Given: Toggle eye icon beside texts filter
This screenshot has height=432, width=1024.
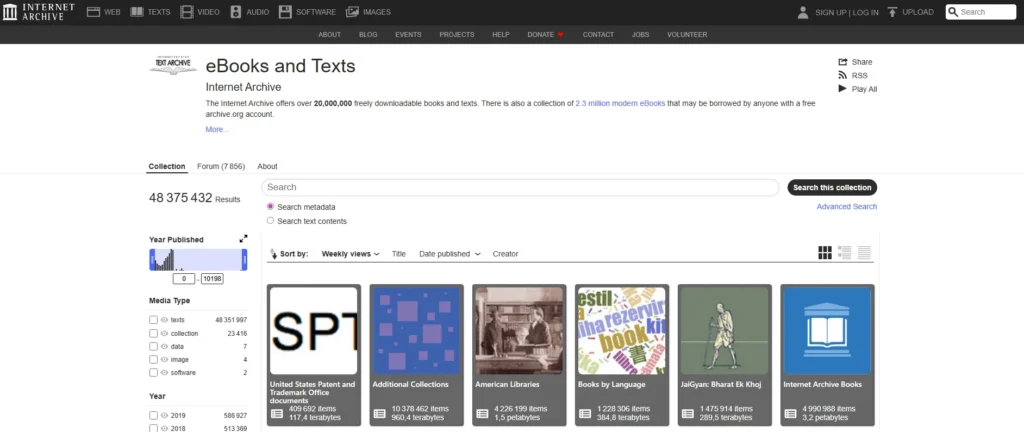Looking at the screenshot, I should [x=164, y=320].
